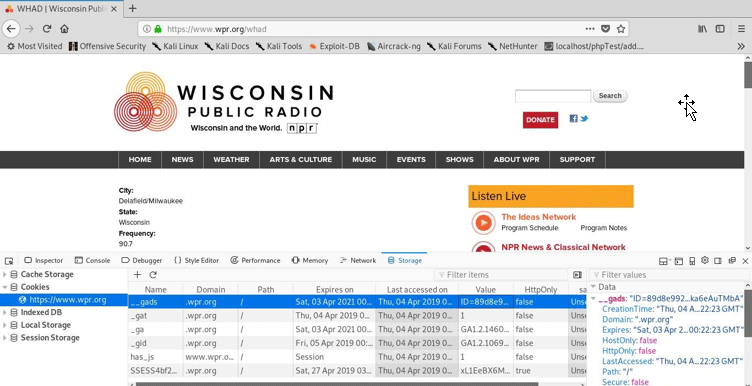Activate the element picker in devtools

pyautogui.click(x=9, y=261)
